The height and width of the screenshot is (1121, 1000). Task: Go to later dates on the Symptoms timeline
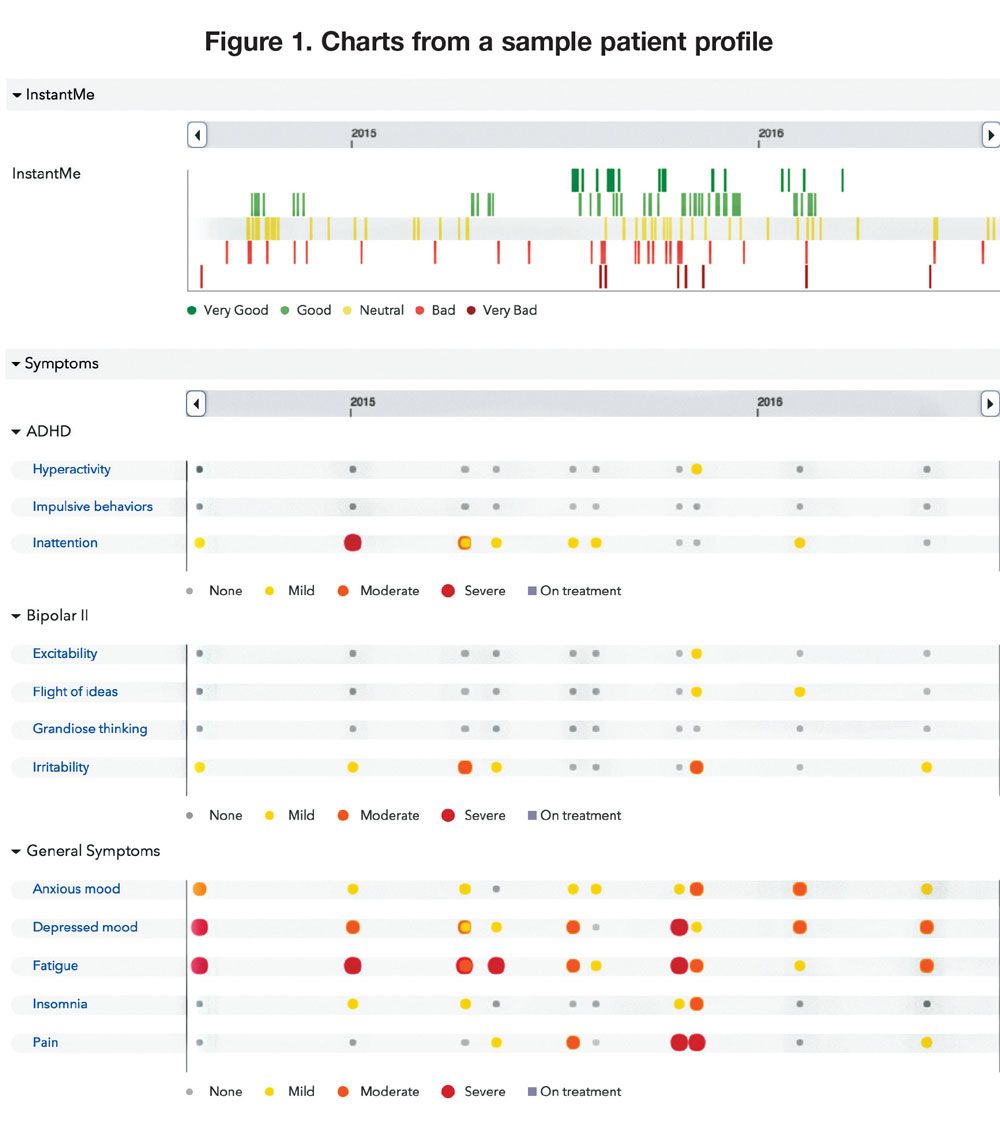pyautogui.click(x=989, y=403)
